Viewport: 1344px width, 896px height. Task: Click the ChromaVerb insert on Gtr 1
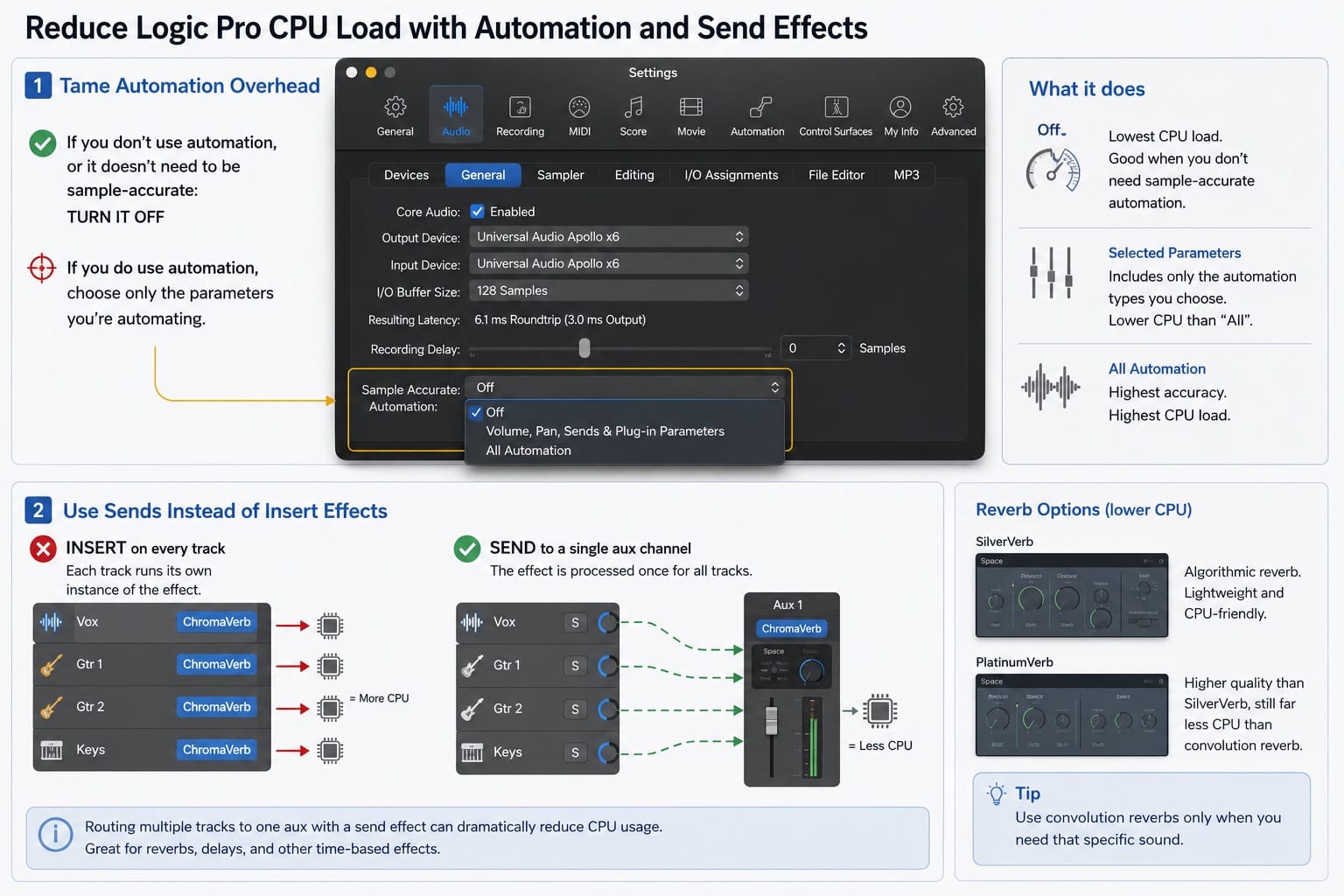217,664
